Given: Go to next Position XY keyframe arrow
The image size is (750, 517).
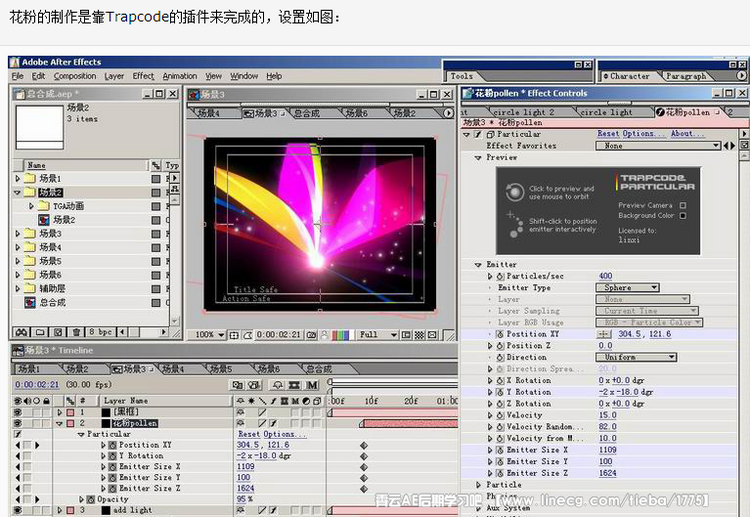Looking at the screenshot, I should pos(37,445).
